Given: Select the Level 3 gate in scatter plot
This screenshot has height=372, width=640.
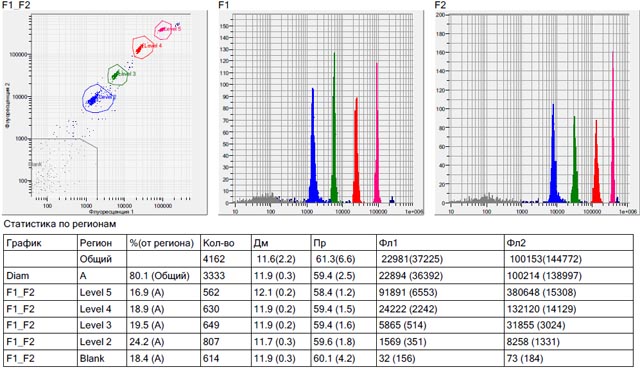Looking at the screenshot, I should (117, 75).
